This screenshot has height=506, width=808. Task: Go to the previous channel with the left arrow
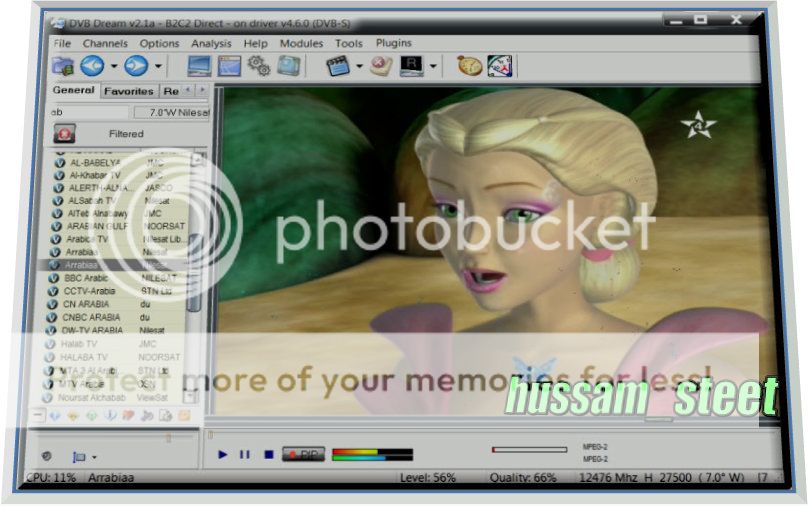click(x=93, y=65)
